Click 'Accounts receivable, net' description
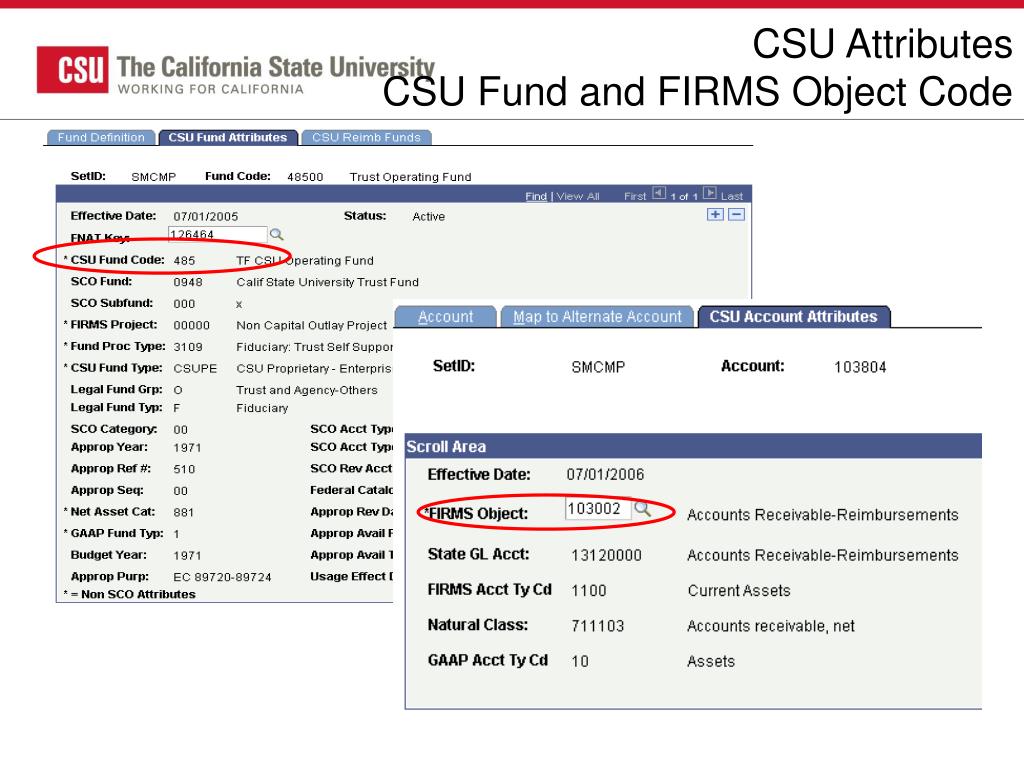The height and width of the screenshot is (768, 1024). [771, 626]
